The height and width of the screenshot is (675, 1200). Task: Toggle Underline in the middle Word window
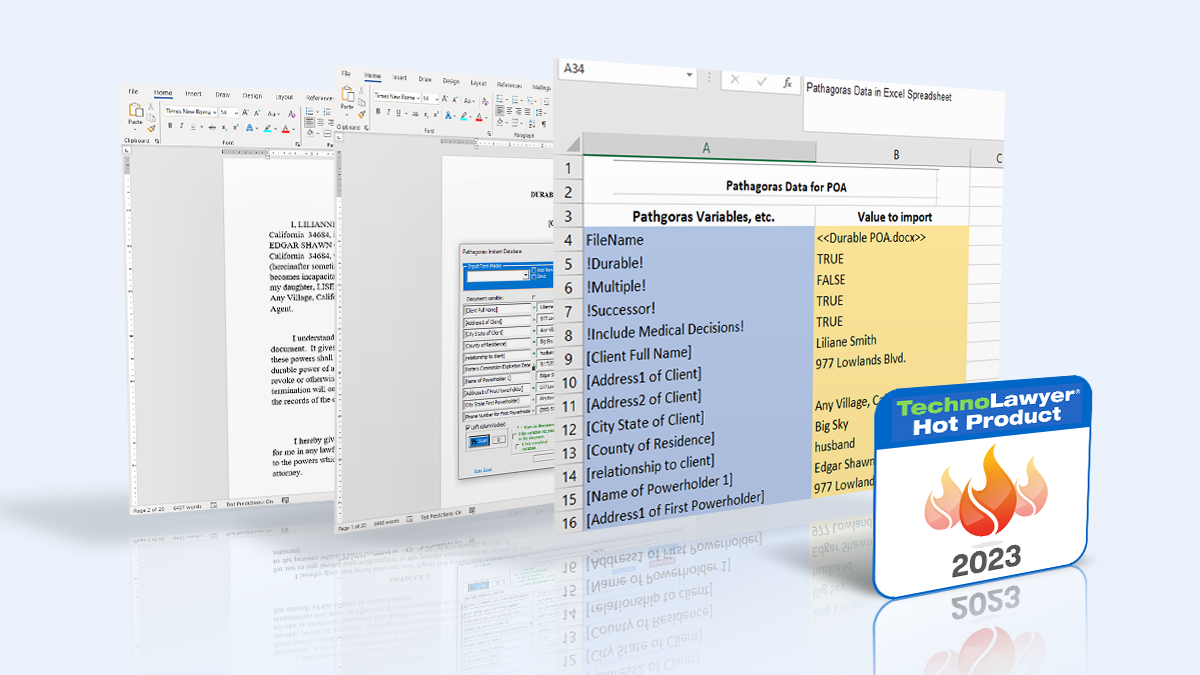pyautogui.click(x=400, y=112)
